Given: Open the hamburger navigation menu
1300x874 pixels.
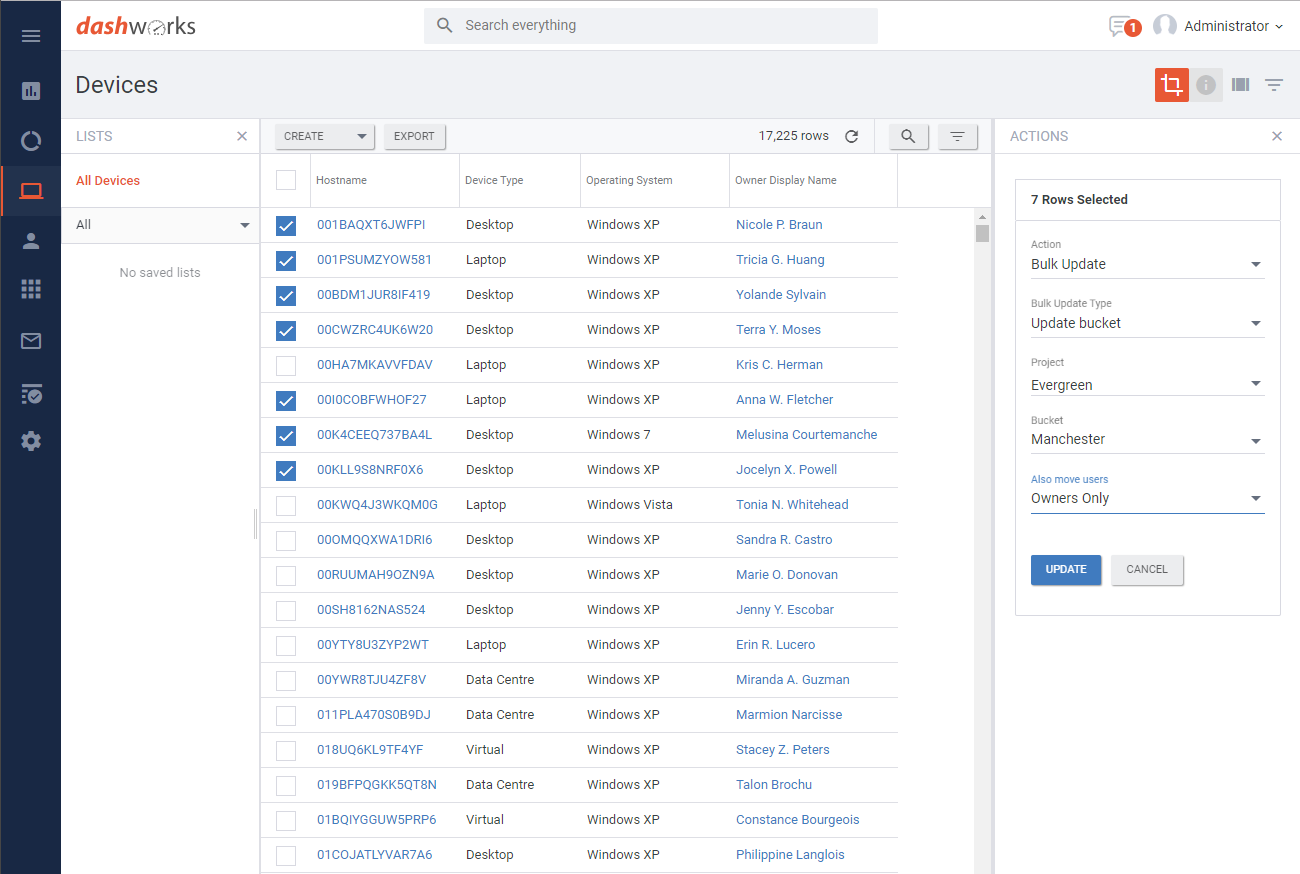Looking at the screenshot, I should coord(31,36).
